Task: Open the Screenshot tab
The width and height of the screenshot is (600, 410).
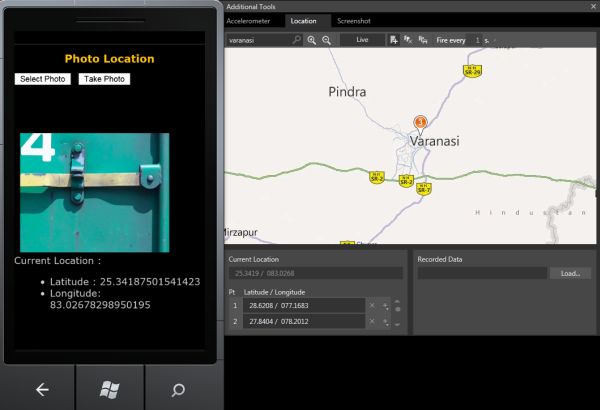Action: [x=354, y=21]
